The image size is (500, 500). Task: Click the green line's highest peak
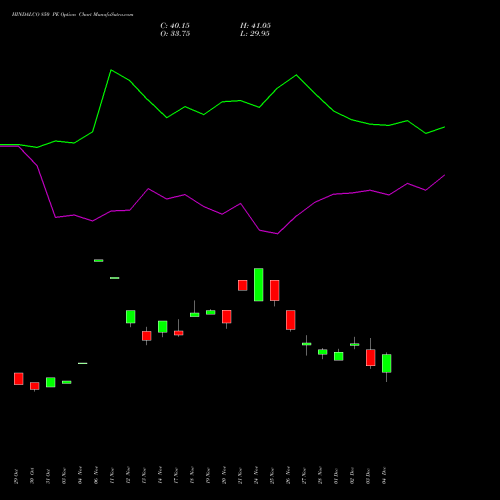[x=111, y=70]
